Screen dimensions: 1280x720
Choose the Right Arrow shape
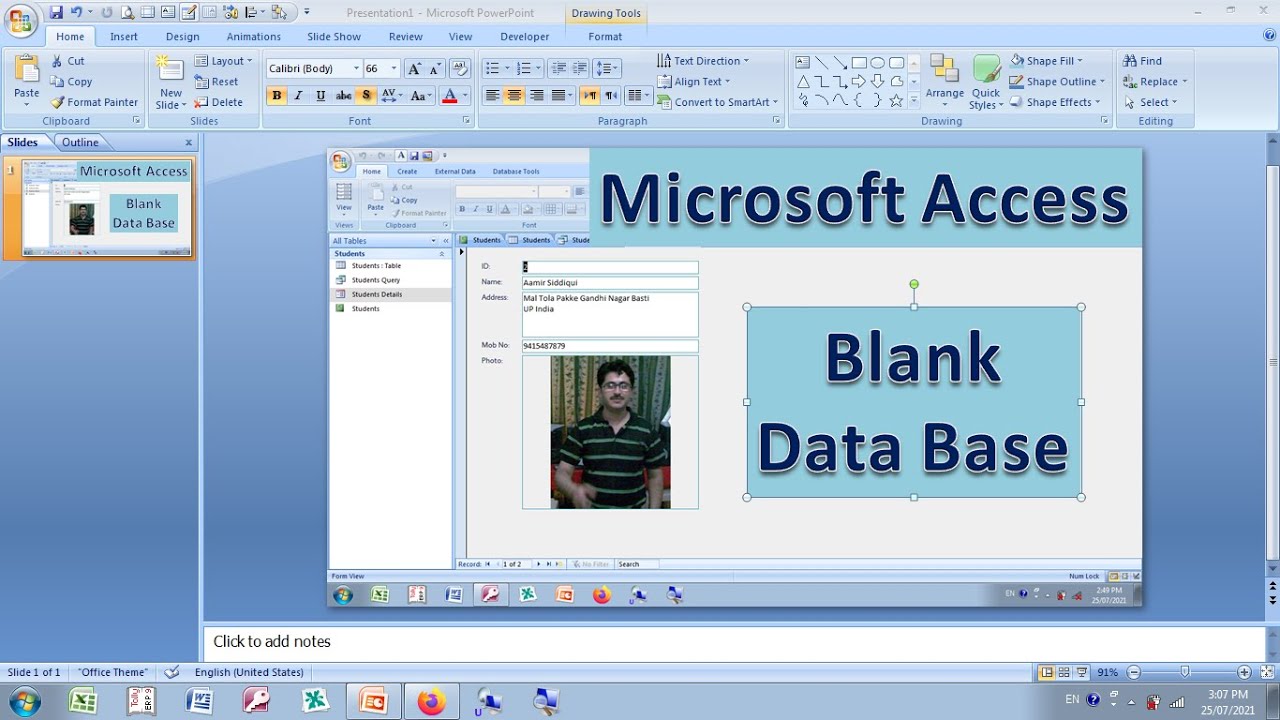pyautogui.click(x=858, y=81)
